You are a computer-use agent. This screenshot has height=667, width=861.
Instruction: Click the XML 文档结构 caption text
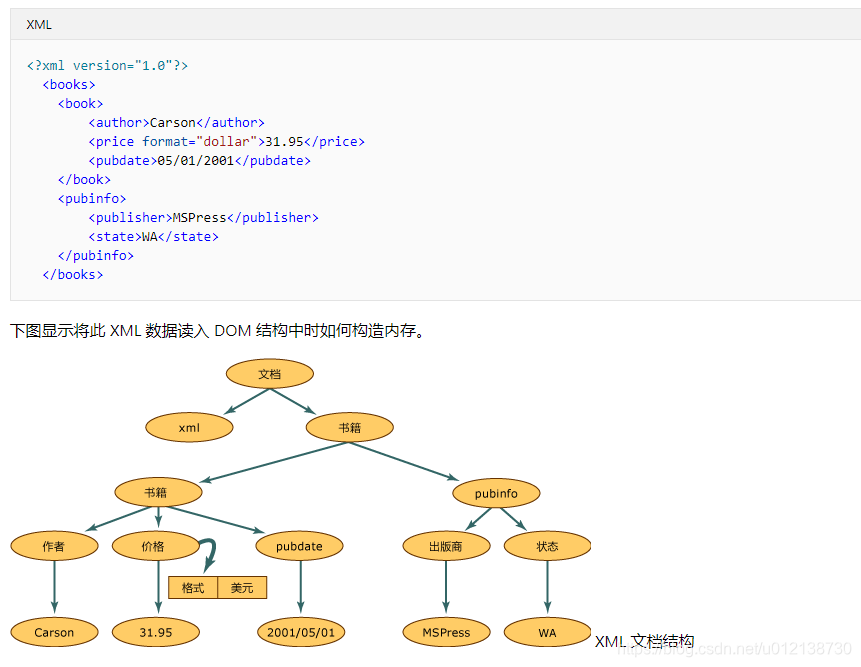tap(644, 641)
